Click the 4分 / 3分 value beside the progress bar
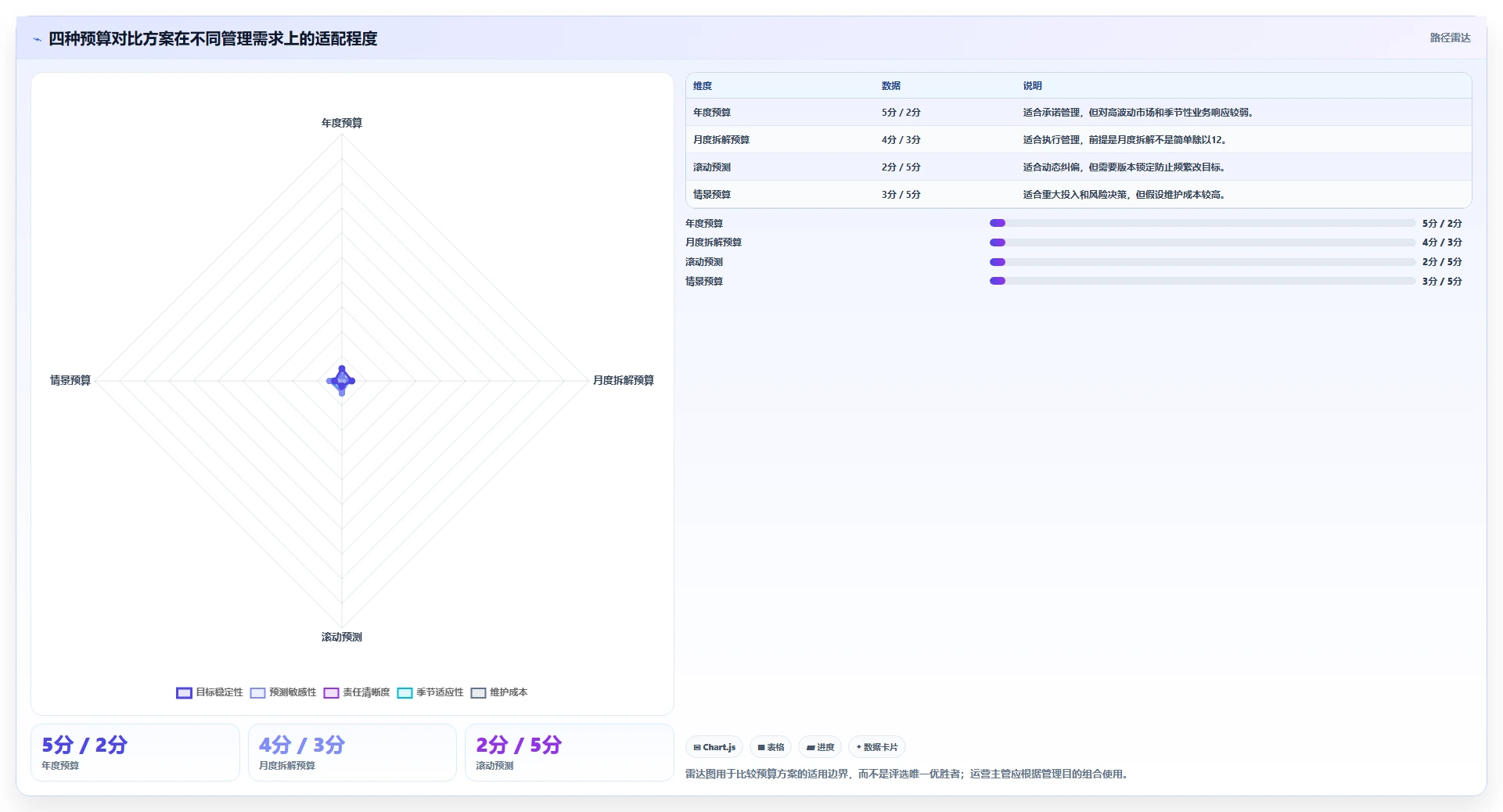 1442,243
